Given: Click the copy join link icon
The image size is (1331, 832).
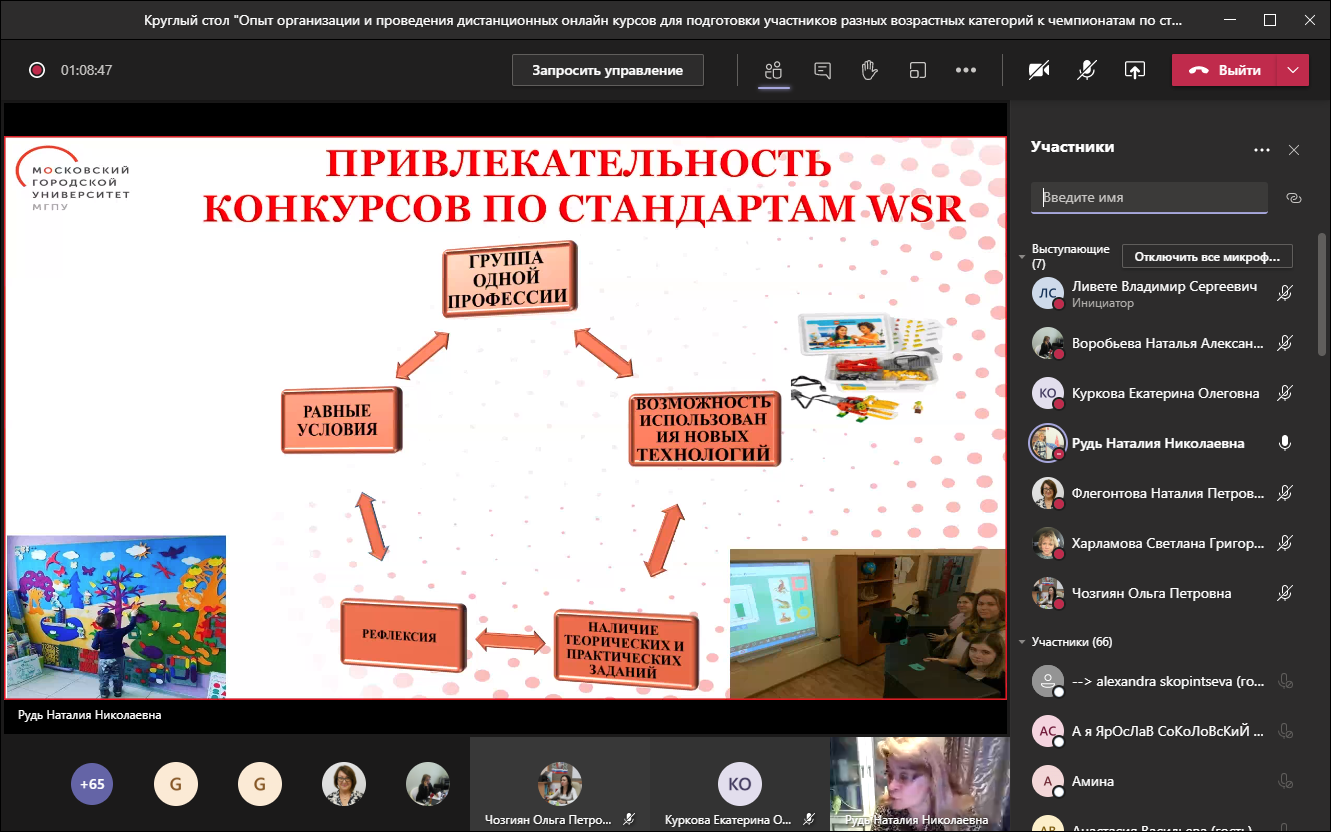Looking at the screenshot, I should point(1294,198).
